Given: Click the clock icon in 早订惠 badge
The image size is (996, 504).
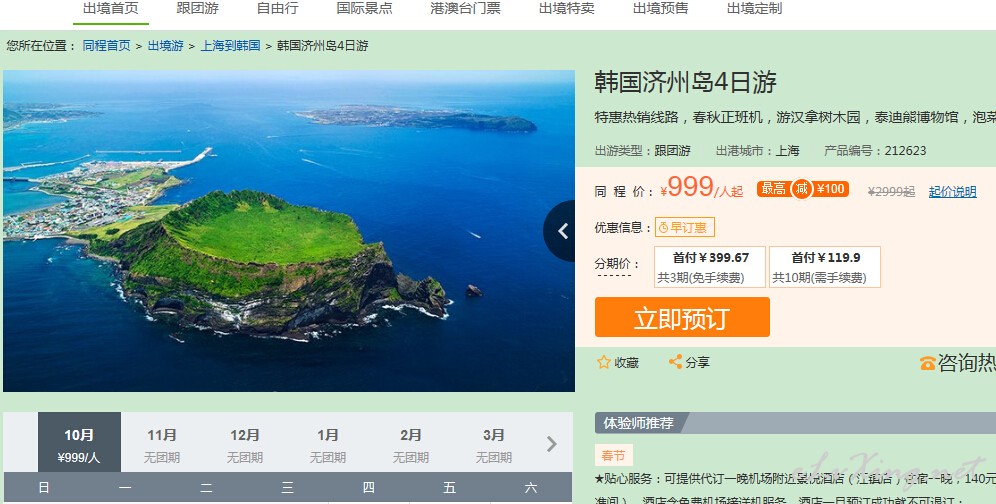Looking at the screenshot, I should pyautogui.click(x=663, y=228).
